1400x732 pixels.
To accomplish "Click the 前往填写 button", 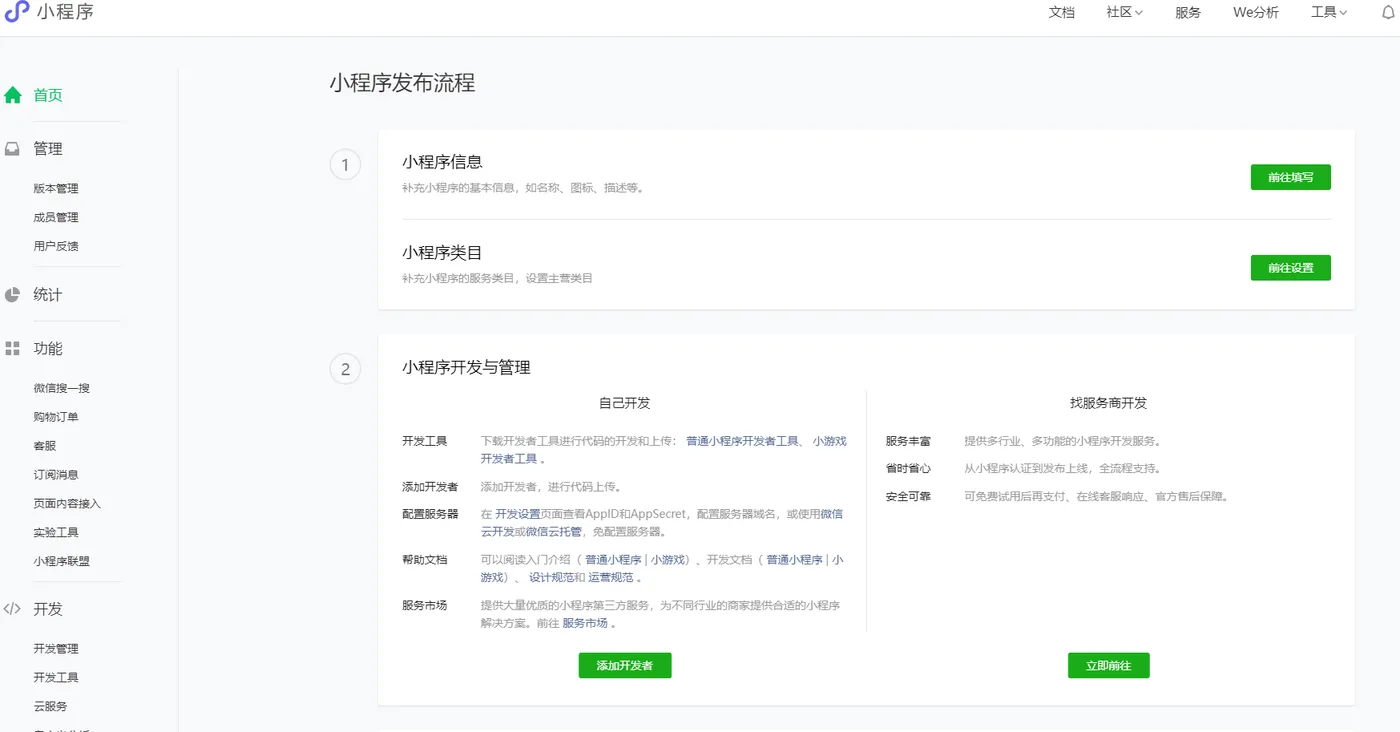I will coord(1290,177).
